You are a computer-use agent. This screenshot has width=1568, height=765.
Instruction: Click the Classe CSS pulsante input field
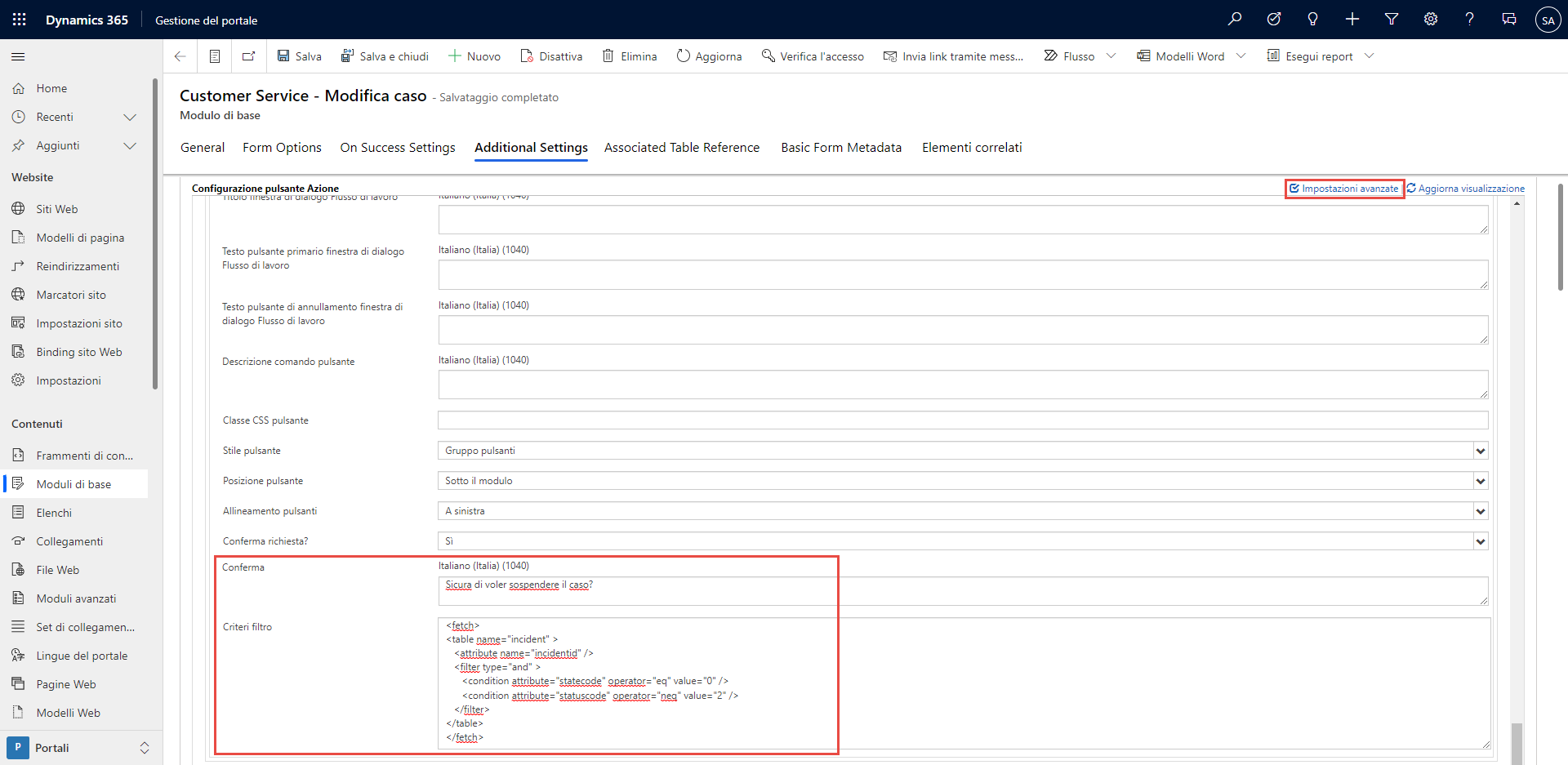(962, 420)
